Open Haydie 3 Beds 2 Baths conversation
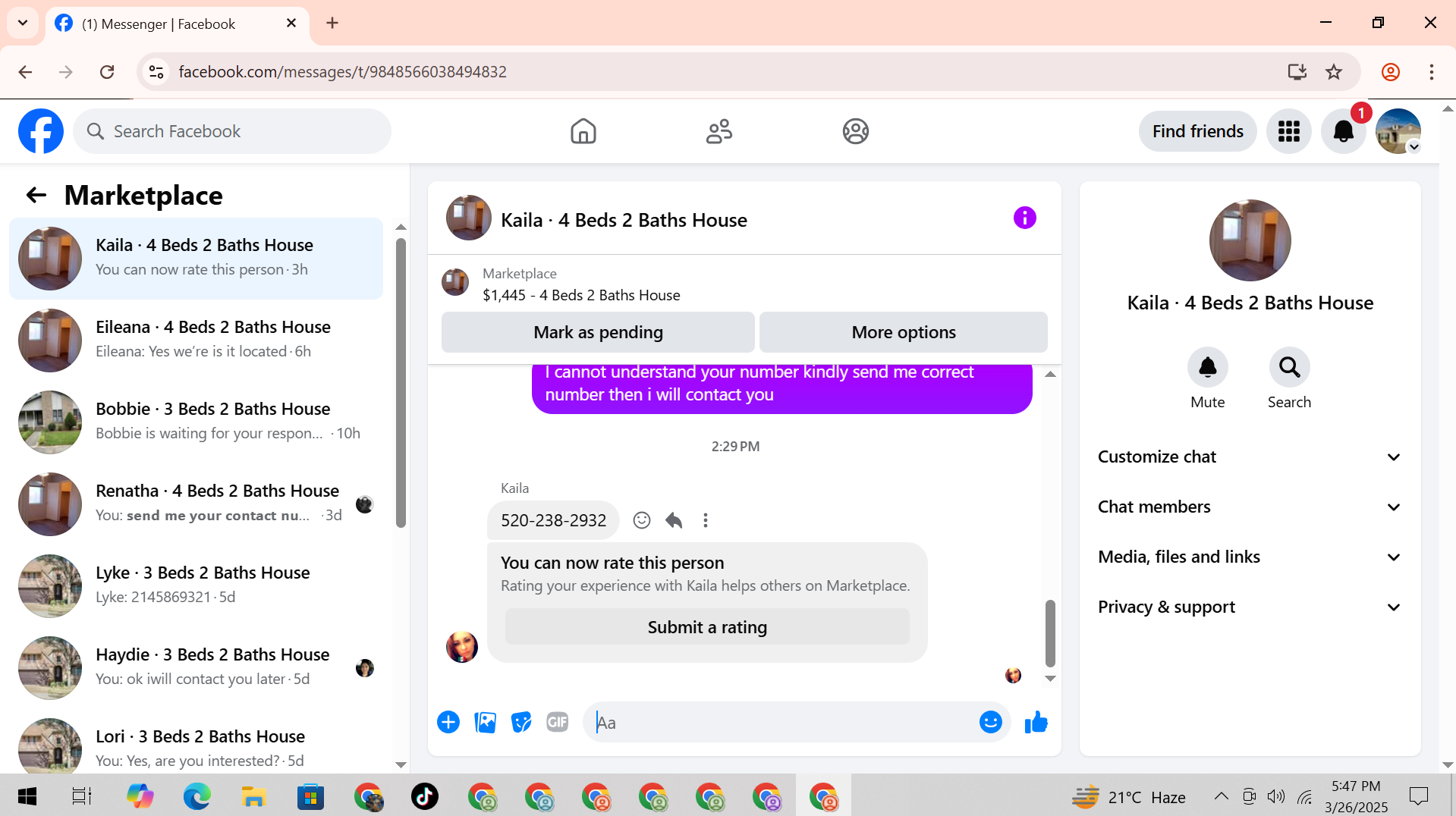This screenshot has height=816, width=1456. click(197, 667)
